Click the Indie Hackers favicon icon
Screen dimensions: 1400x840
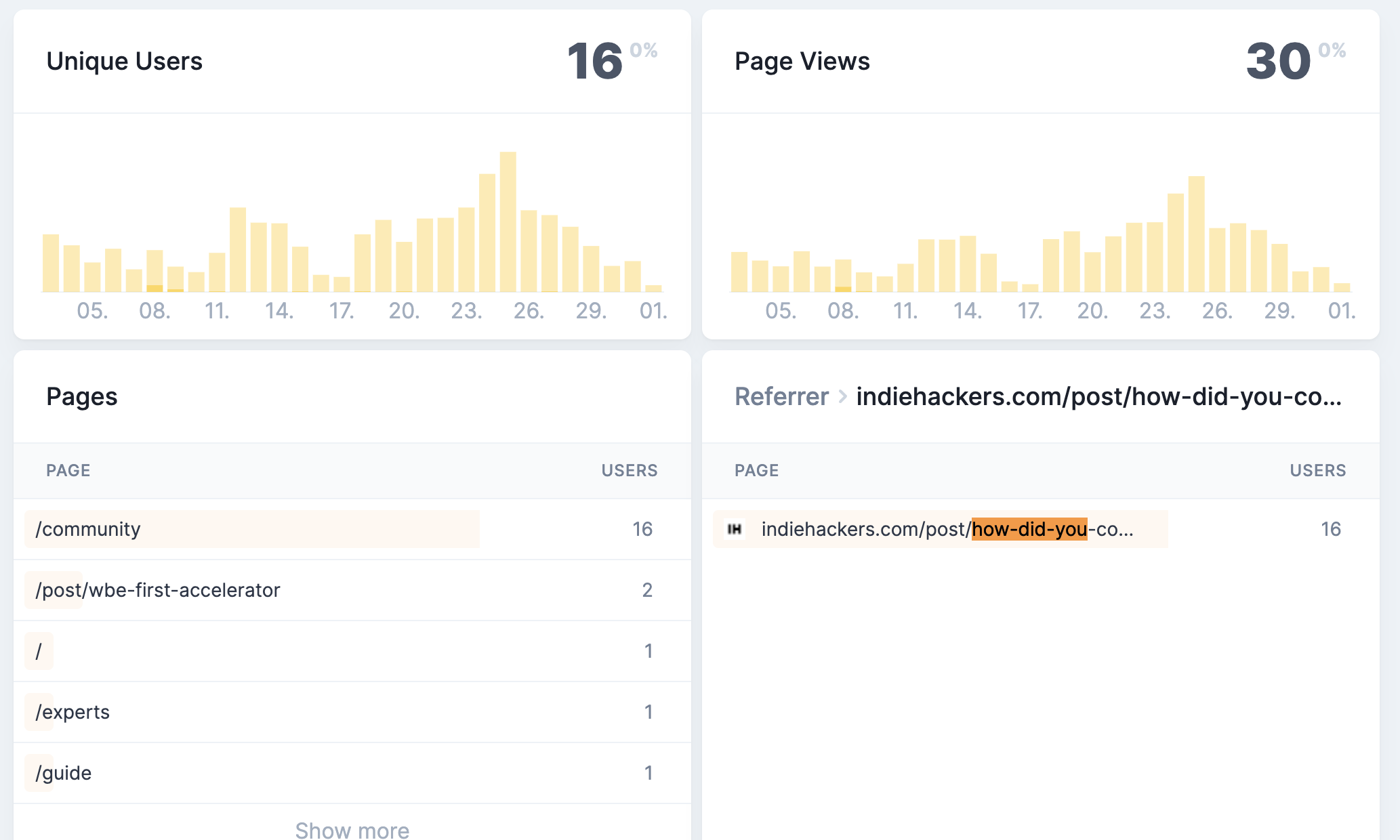point(735,529)
